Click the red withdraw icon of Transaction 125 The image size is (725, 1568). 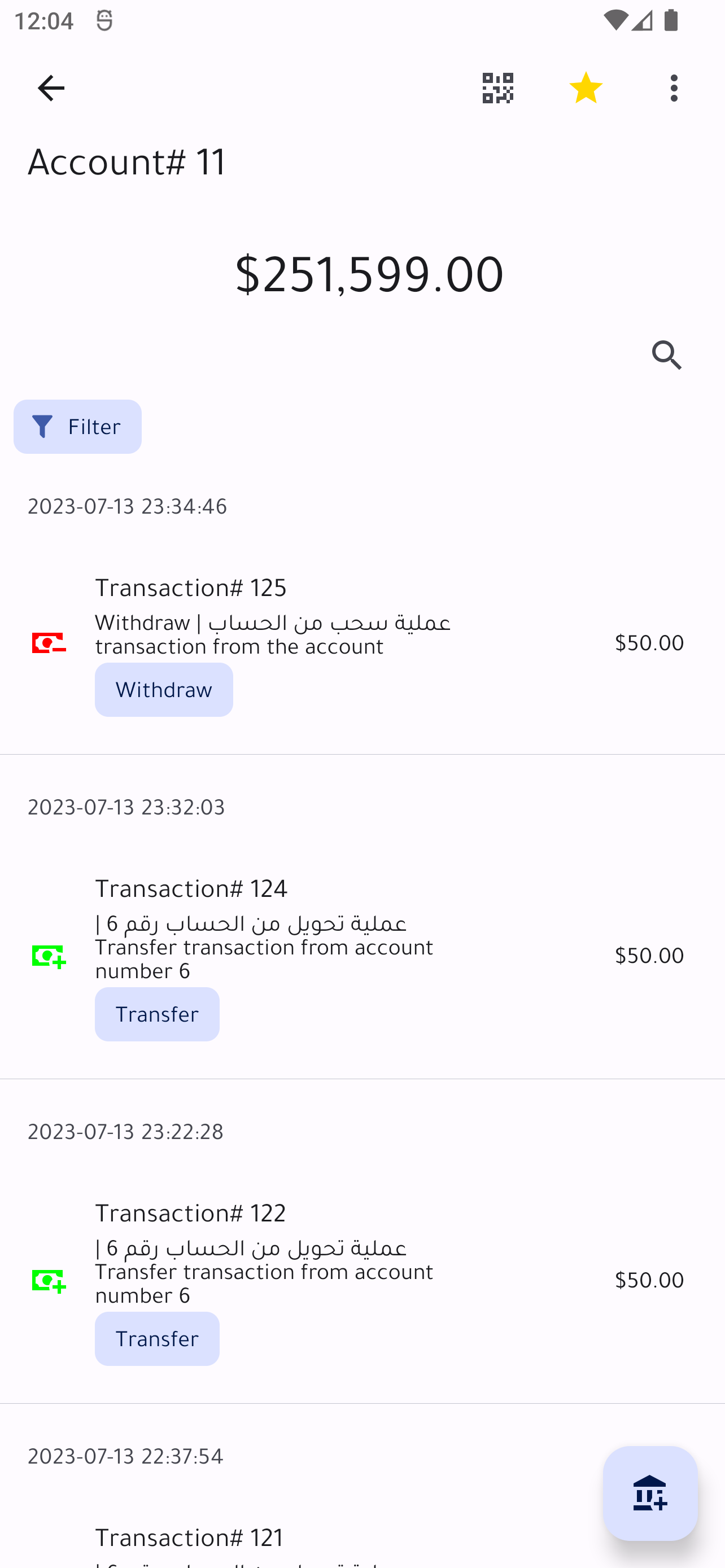(49, 643)
